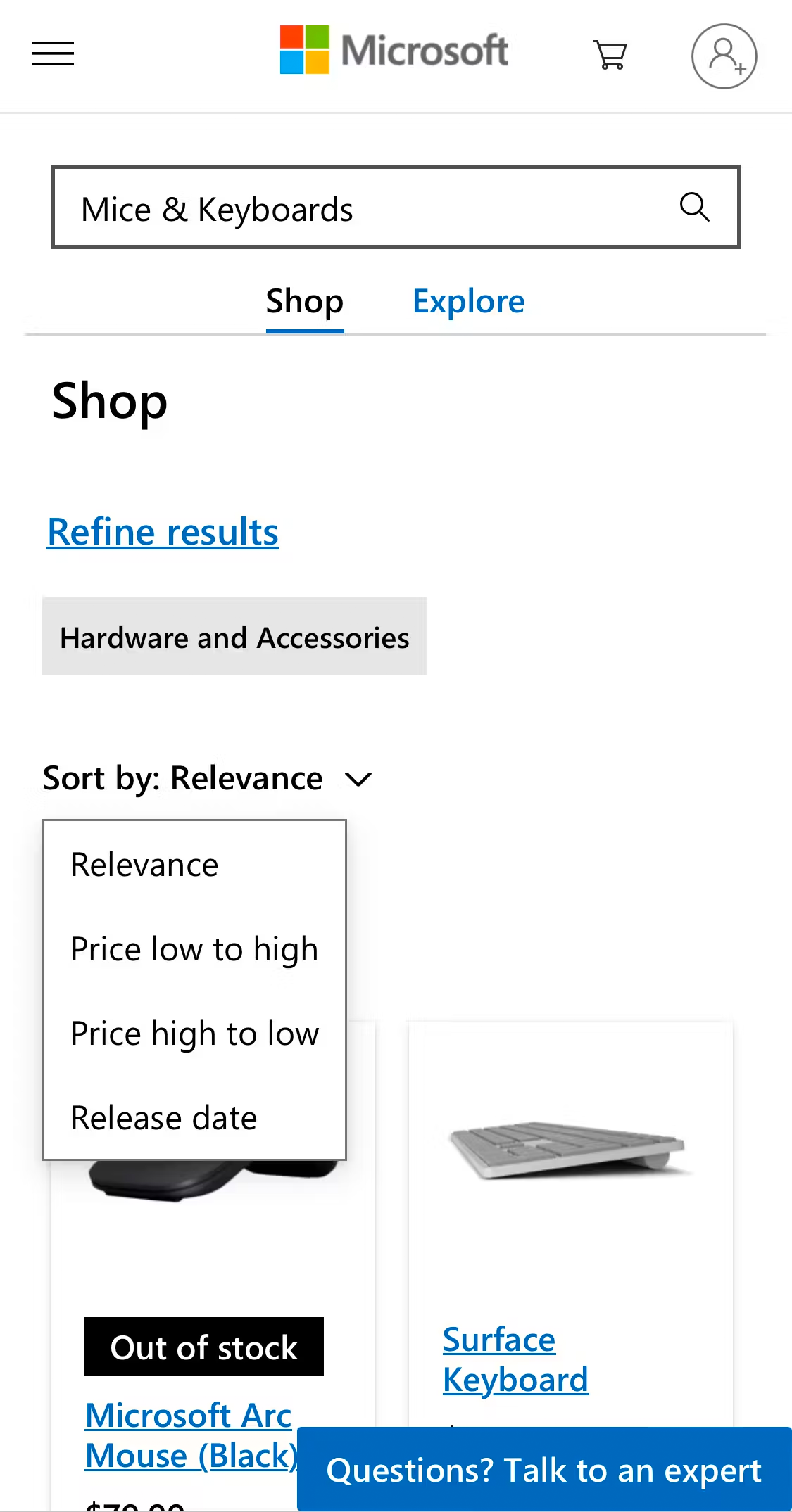Open the shopping cart

click(x=610, y=54)
